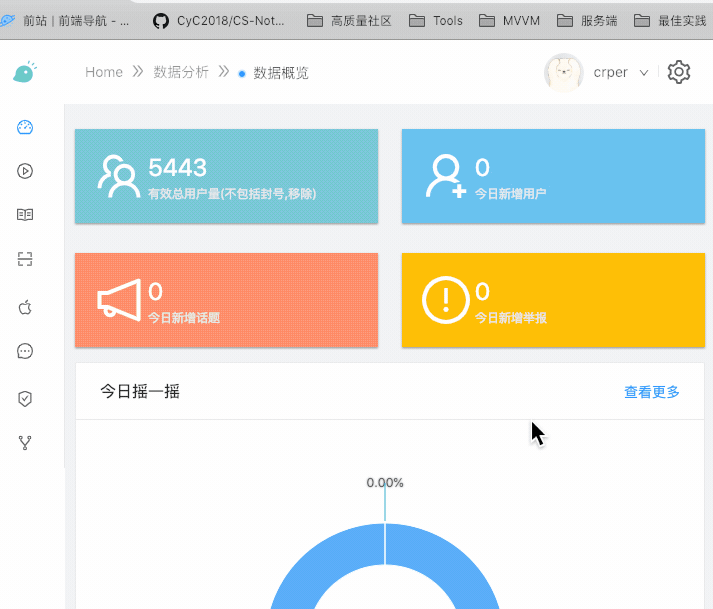Open the Apple logo sidebar icon
The width and height of the screenshot is (713, 609).
click(25, 307)
